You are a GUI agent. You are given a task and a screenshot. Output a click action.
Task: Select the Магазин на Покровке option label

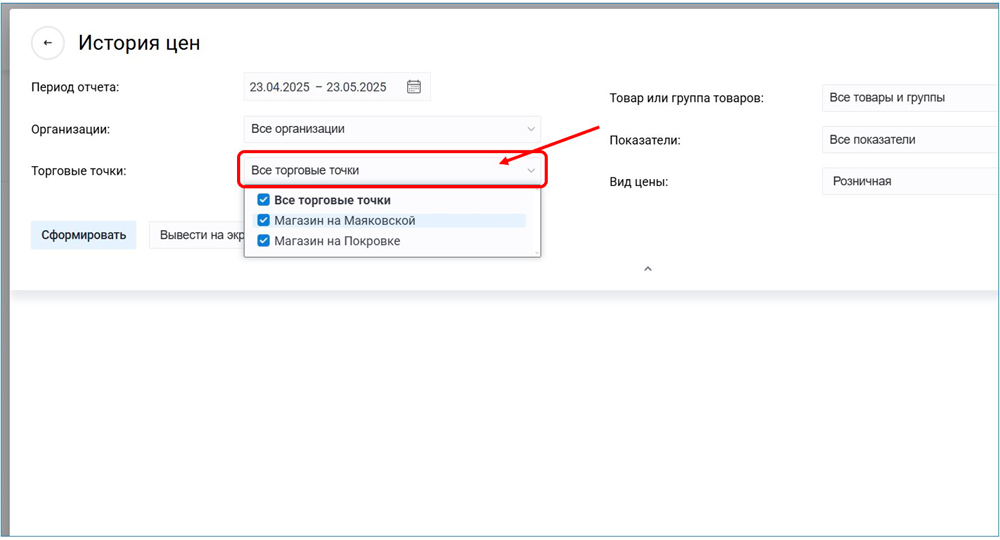[x=337, y=240]
